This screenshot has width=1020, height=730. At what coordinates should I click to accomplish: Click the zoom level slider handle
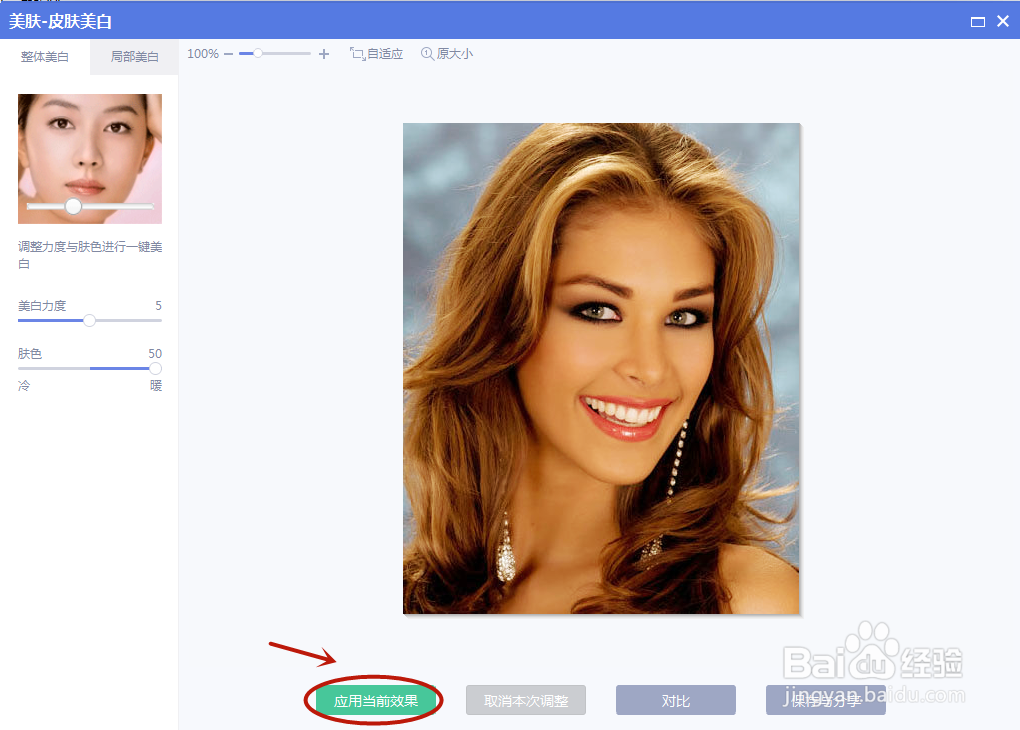pyautogui.click(x=258, y=53)
